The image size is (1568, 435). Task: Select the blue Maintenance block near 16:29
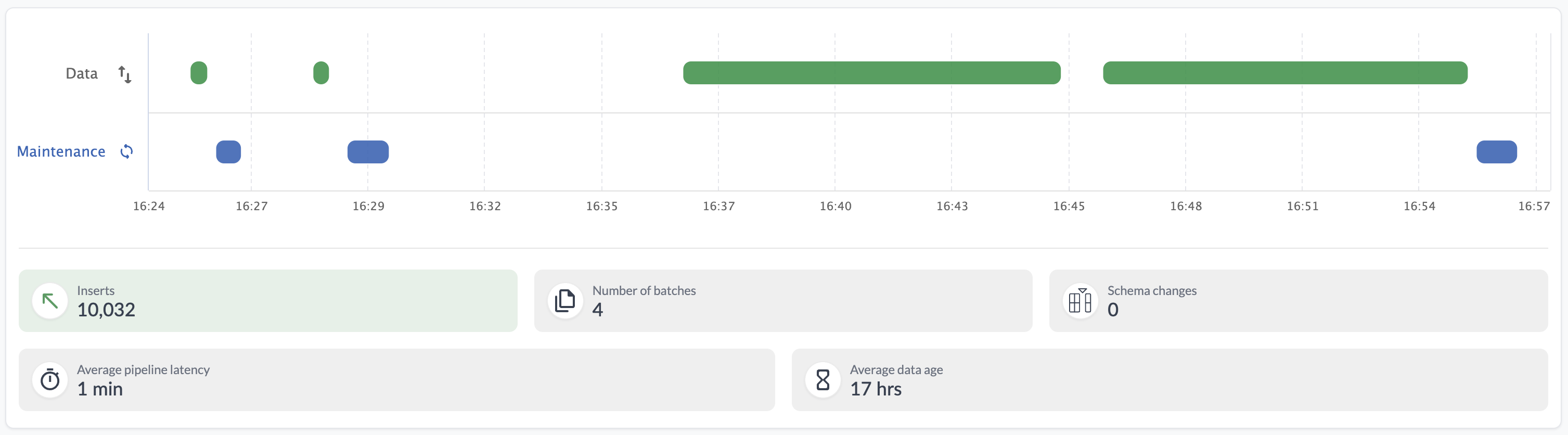pyautogui.click(x=368, y=152)
